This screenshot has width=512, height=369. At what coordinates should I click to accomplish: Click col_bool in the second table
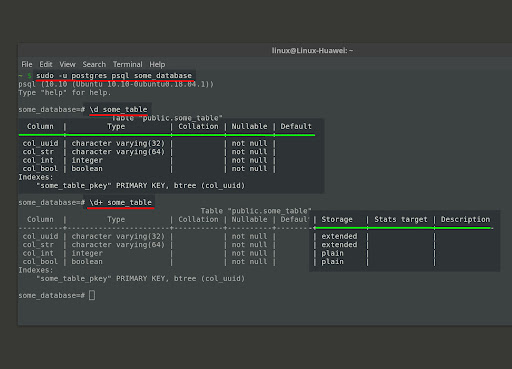click(40, 262)
